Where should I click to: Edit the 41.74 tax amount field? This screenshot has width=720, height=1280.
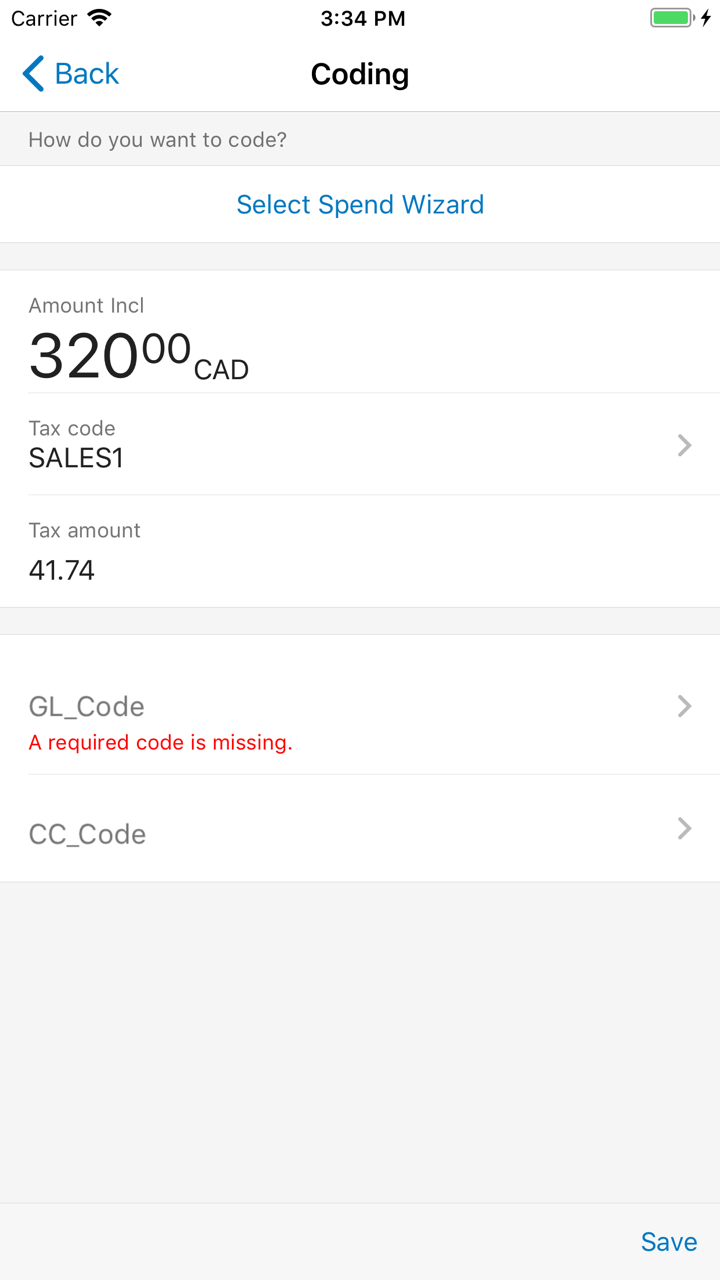tap(62, 570)
